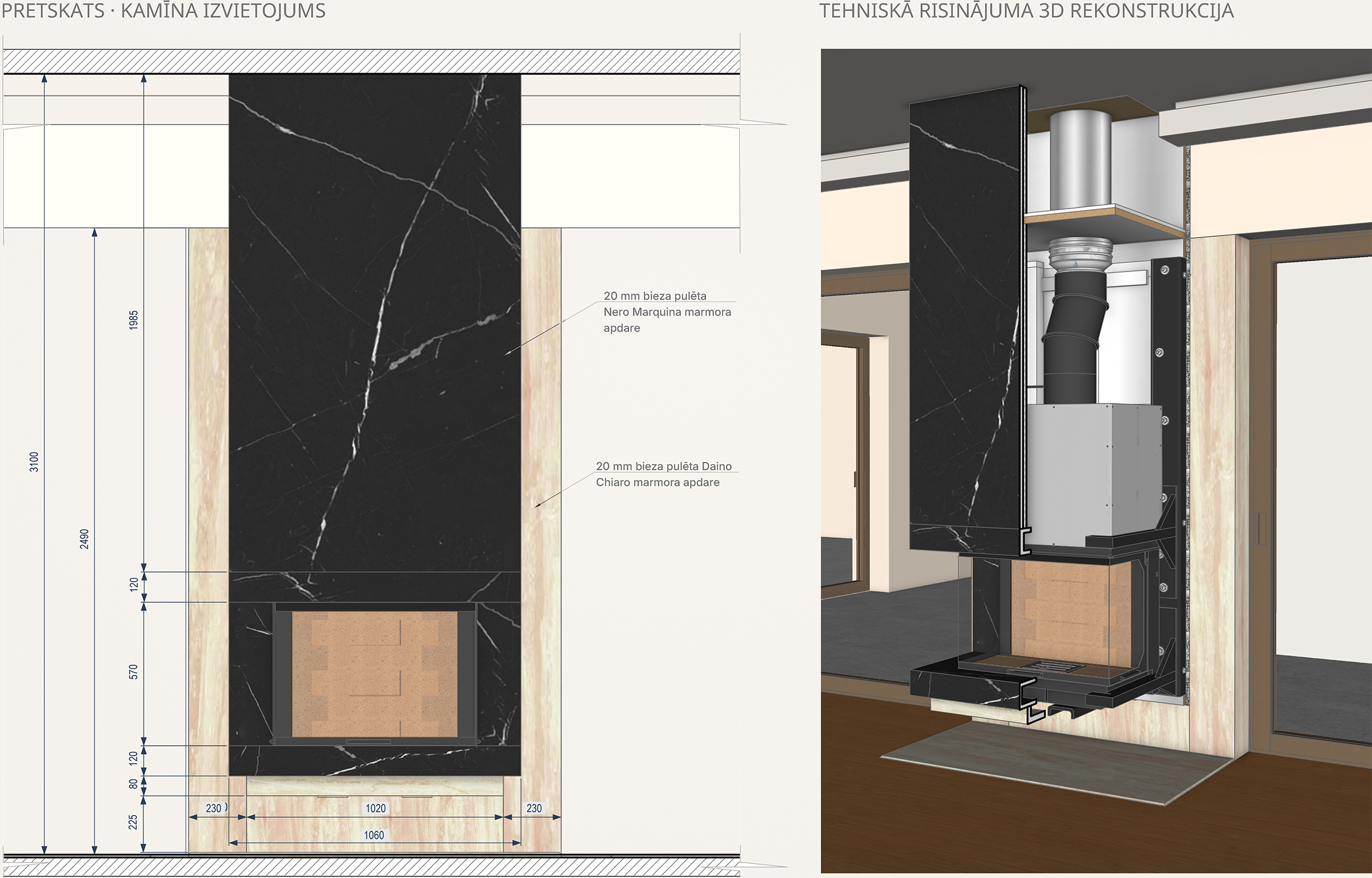Select the 1985 dimension label

(x=134, y=320)
